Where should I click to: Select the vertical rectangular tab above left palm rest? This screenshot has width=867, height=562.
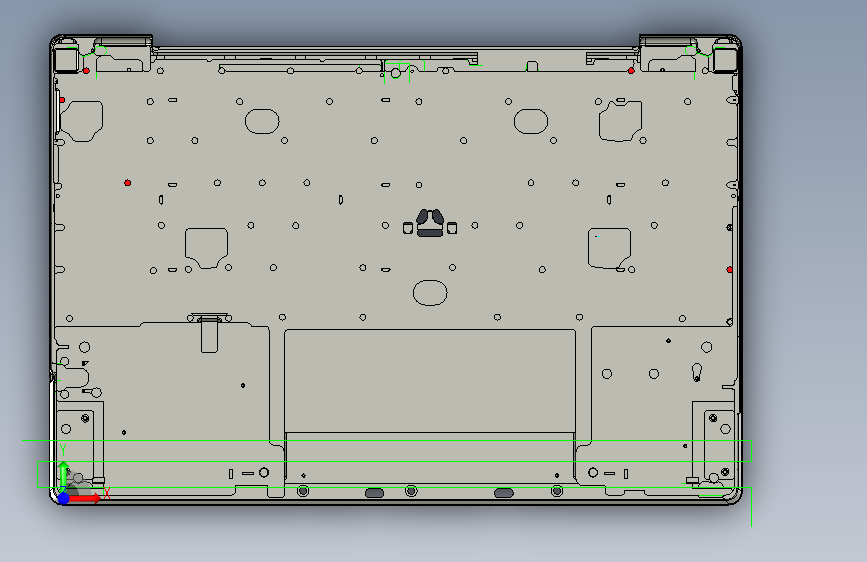click(209, 335)
